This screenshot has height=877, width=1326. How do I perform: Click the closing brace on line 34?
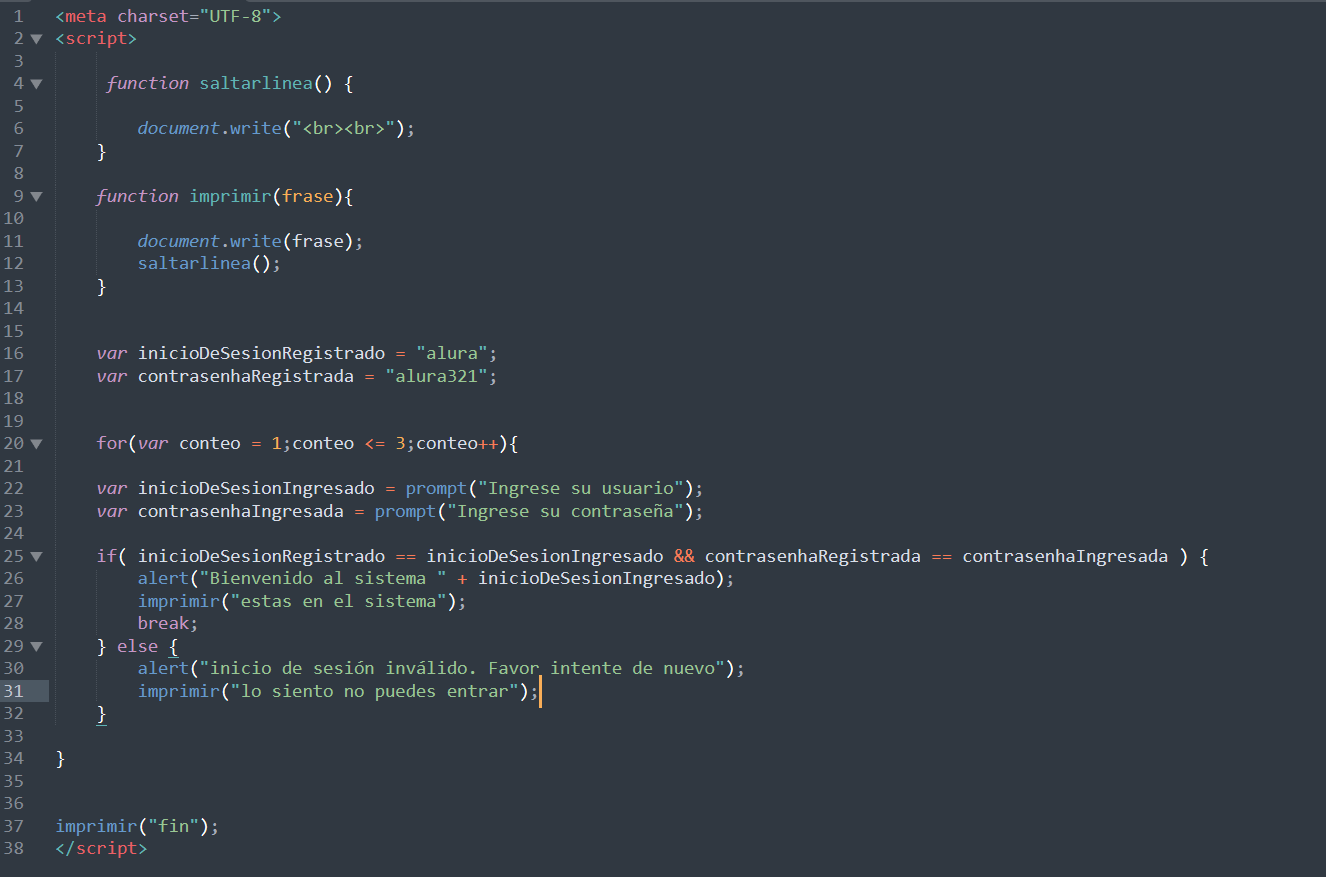tap(60, 759)
